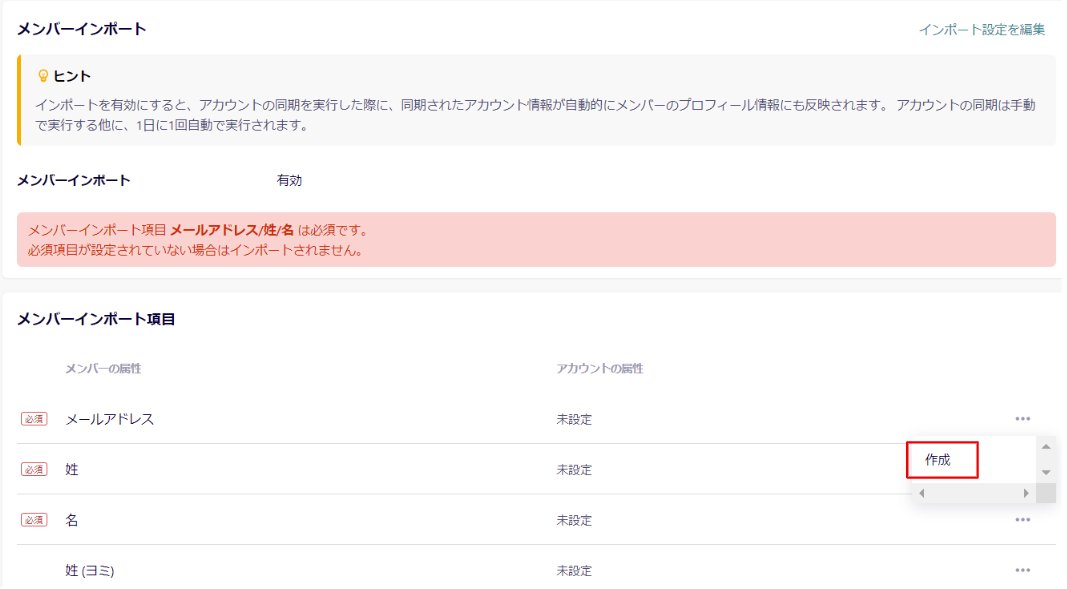Image resolution: width=1067 pixels, height=589 pixels.
Task: Click the red required-fields warning banner
Action: 536,239
